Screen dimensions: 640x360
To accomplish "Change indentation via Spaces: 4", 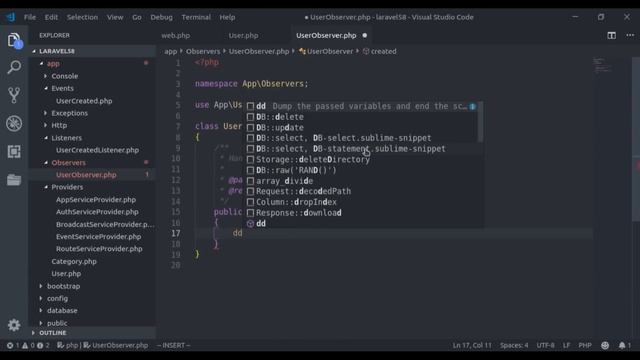I will (514, 345).
